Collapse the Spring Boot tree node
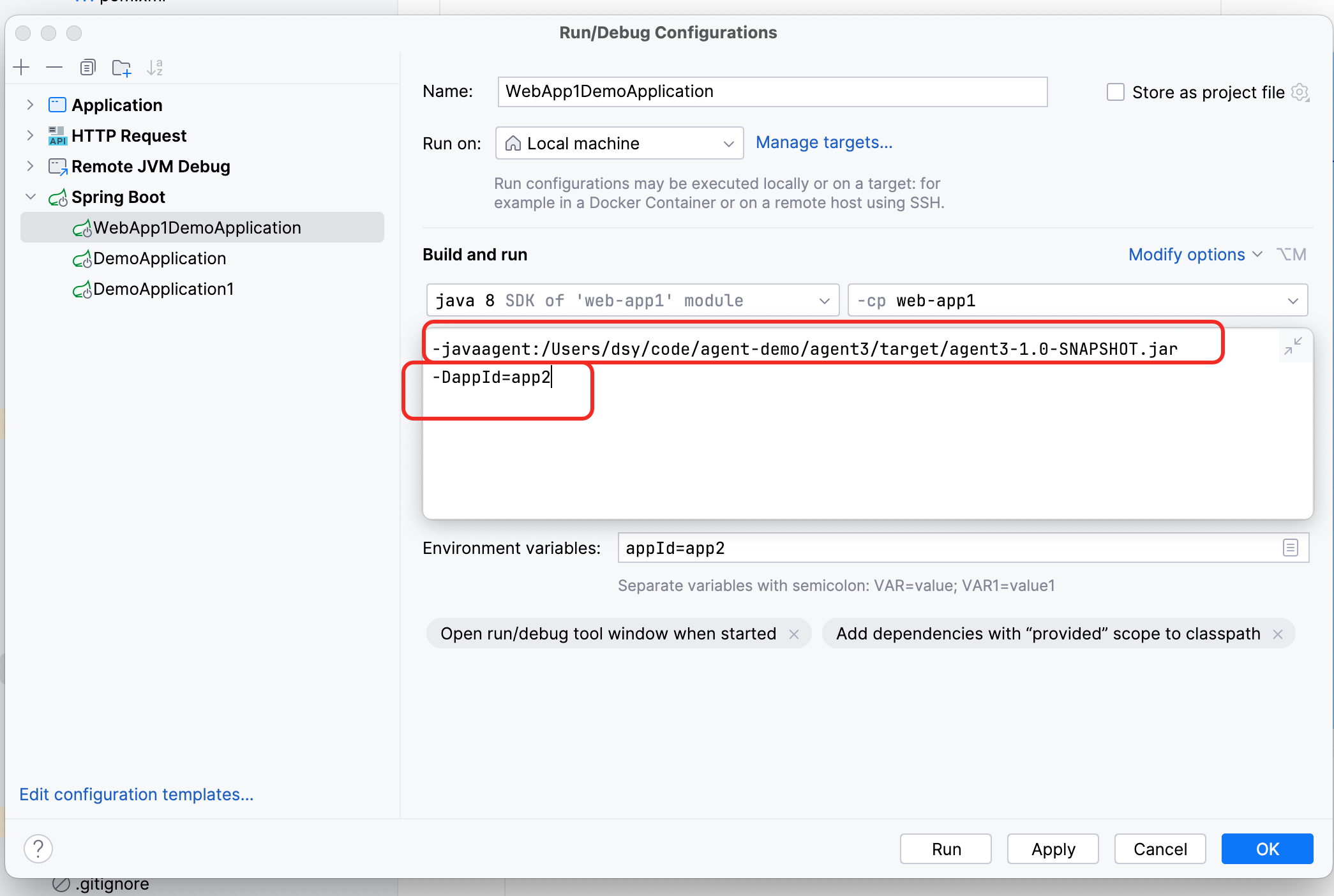The width and height of the screenshot is (1334, 896). (30, 197)
